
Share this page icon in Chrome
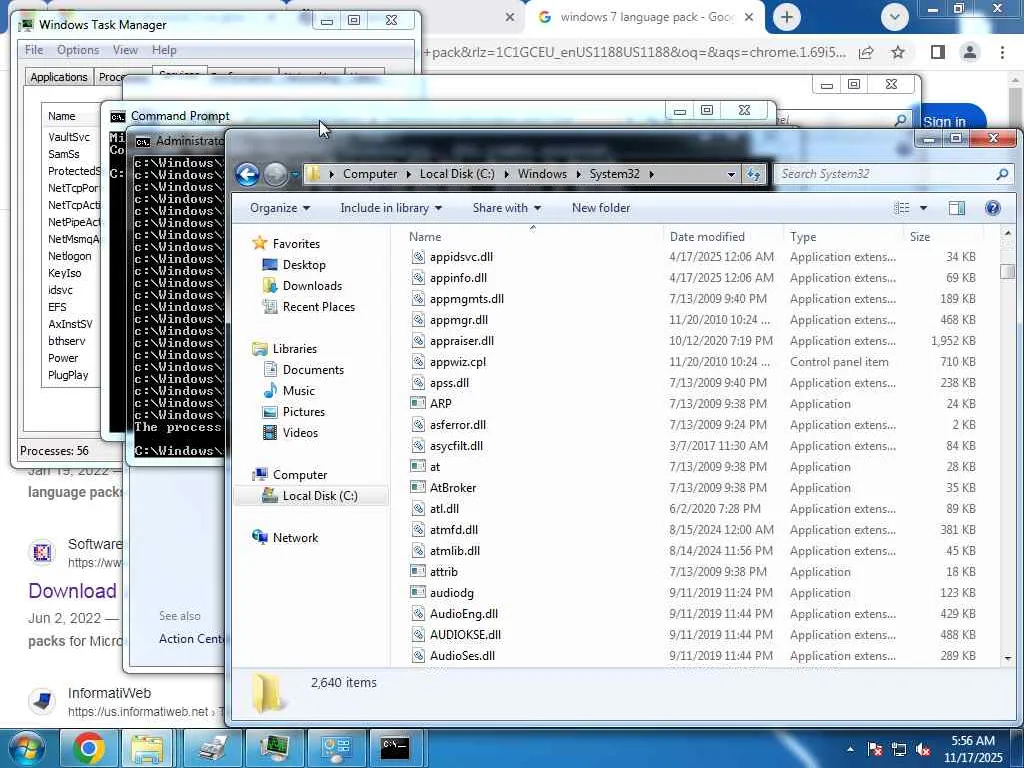point(866,52)
